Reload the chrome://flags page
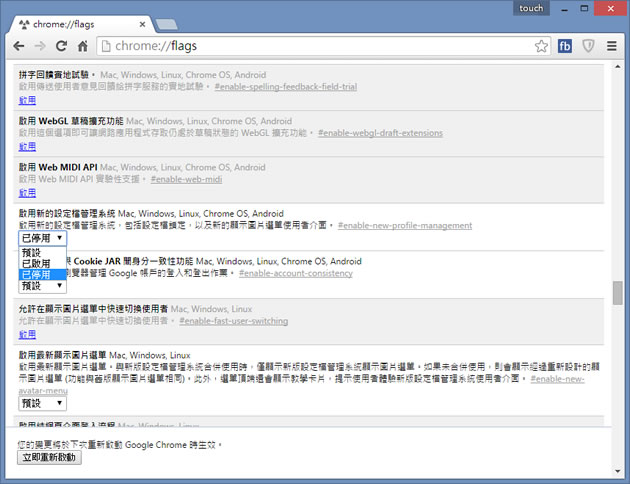 (x=62, y=46)
